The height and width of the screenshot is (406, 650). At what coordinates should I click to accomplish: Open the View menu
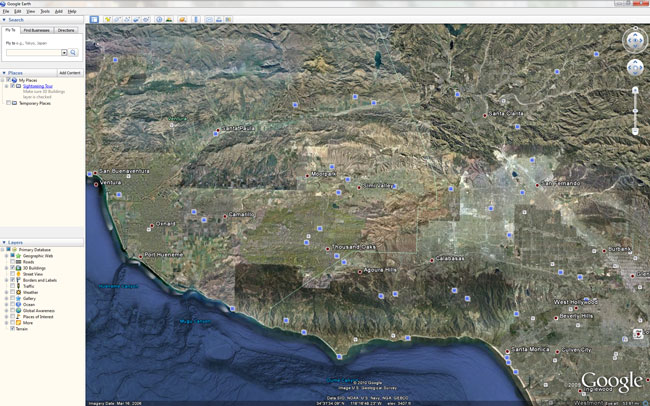tap(31, 12)
